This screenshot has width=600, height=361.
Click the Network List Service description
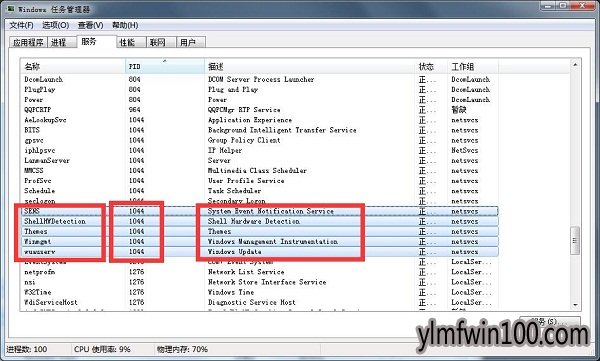(x=246, y=272)
